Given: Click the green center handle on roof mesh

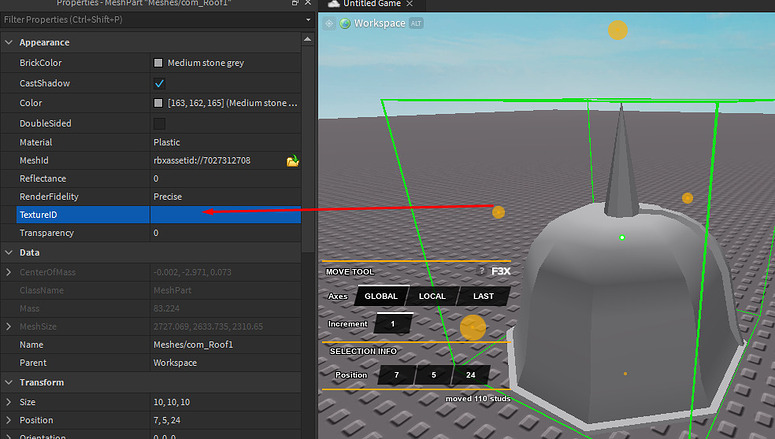Looking at the screenshot, I should 622,238.
